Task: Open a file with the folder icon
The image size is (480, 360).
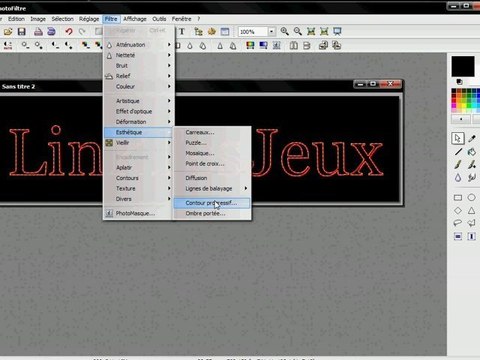Action: (8, 32)
